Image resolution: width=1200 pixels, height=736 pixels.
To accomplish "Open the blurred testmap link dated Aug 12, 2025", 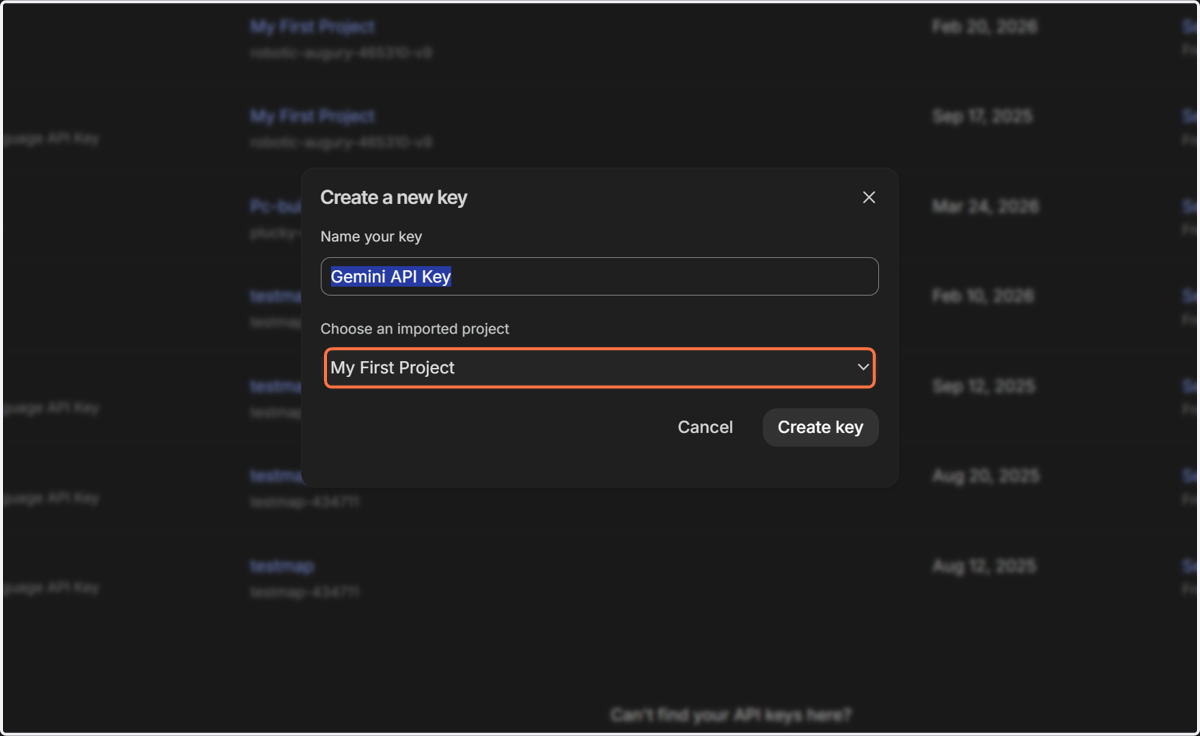I will pos(282,566).
